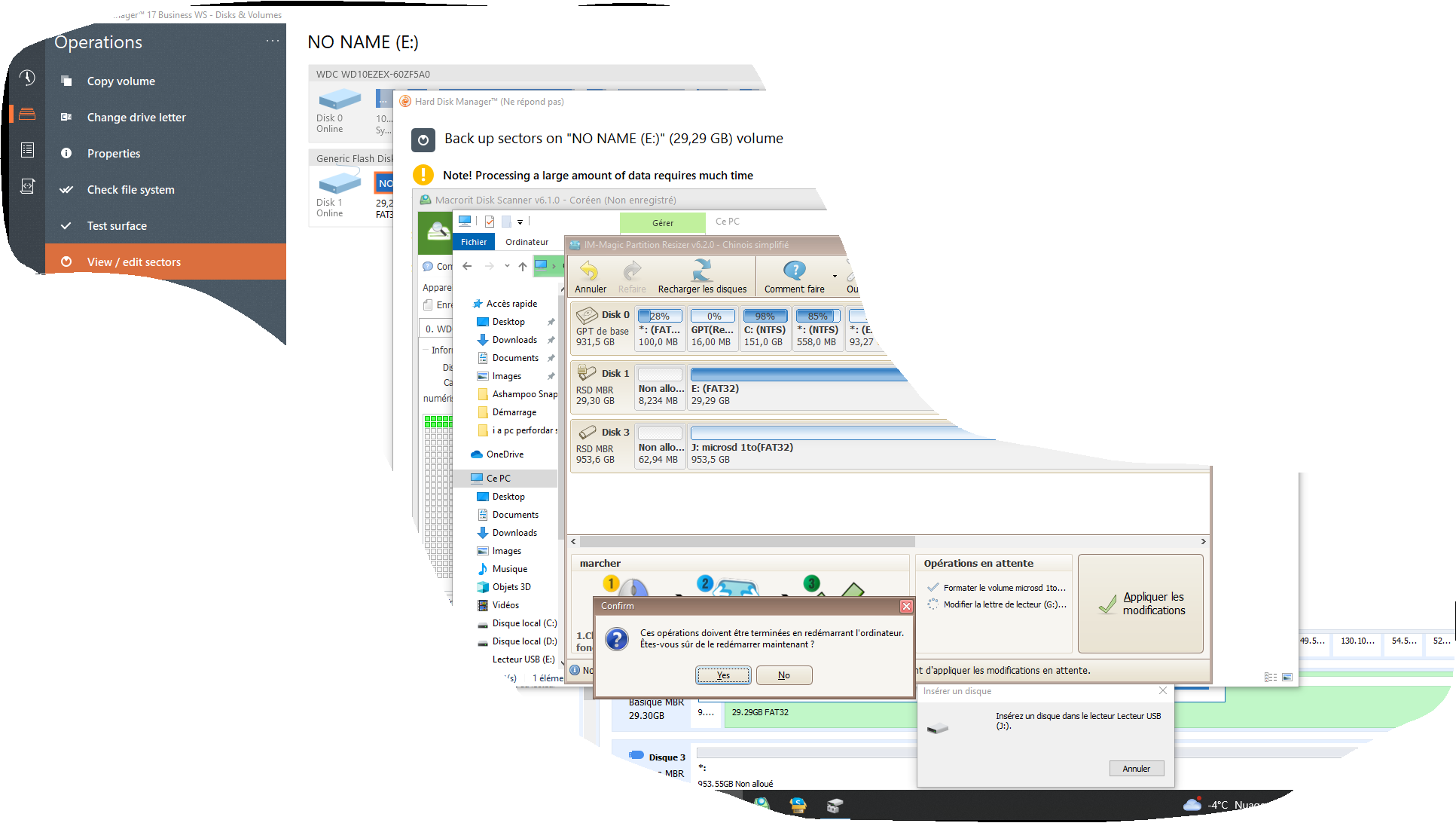Click the Annuler undo icon in Partition Resizer
The image size is (1456, 823).
pos(589,270)
